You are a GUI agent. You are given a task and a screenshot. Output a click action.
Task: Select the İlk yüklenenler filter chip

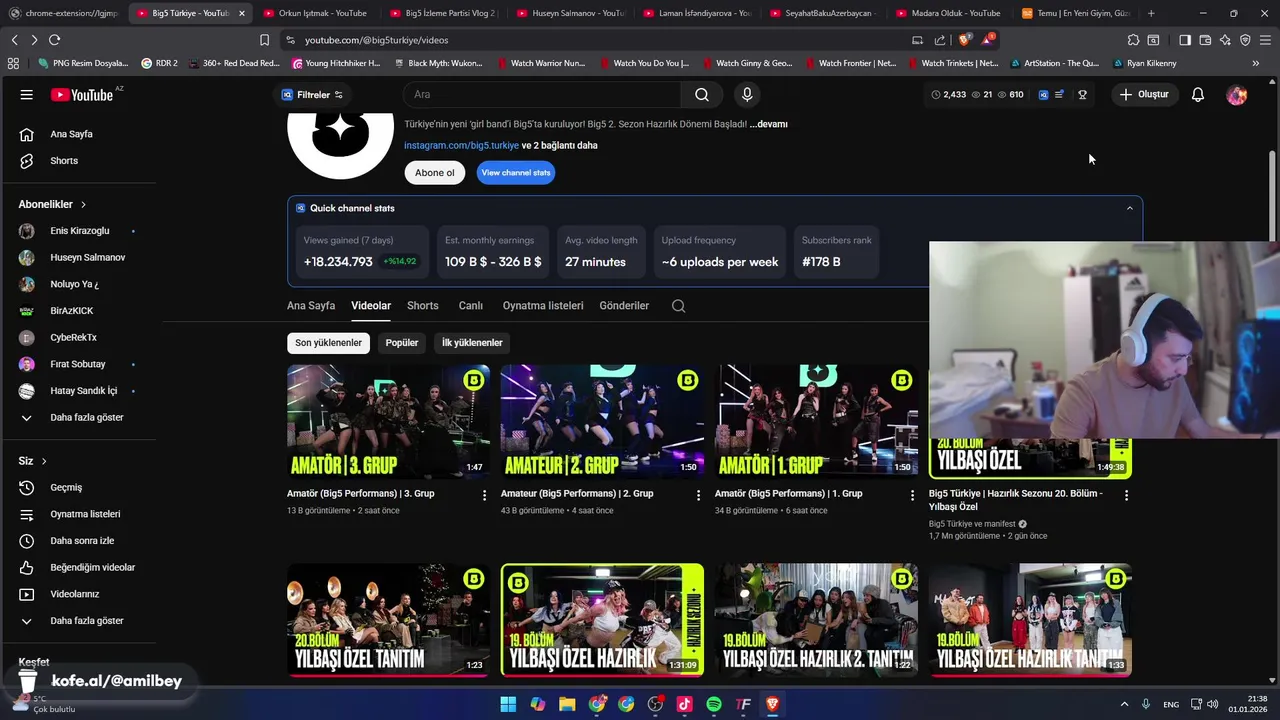[472, 343]
